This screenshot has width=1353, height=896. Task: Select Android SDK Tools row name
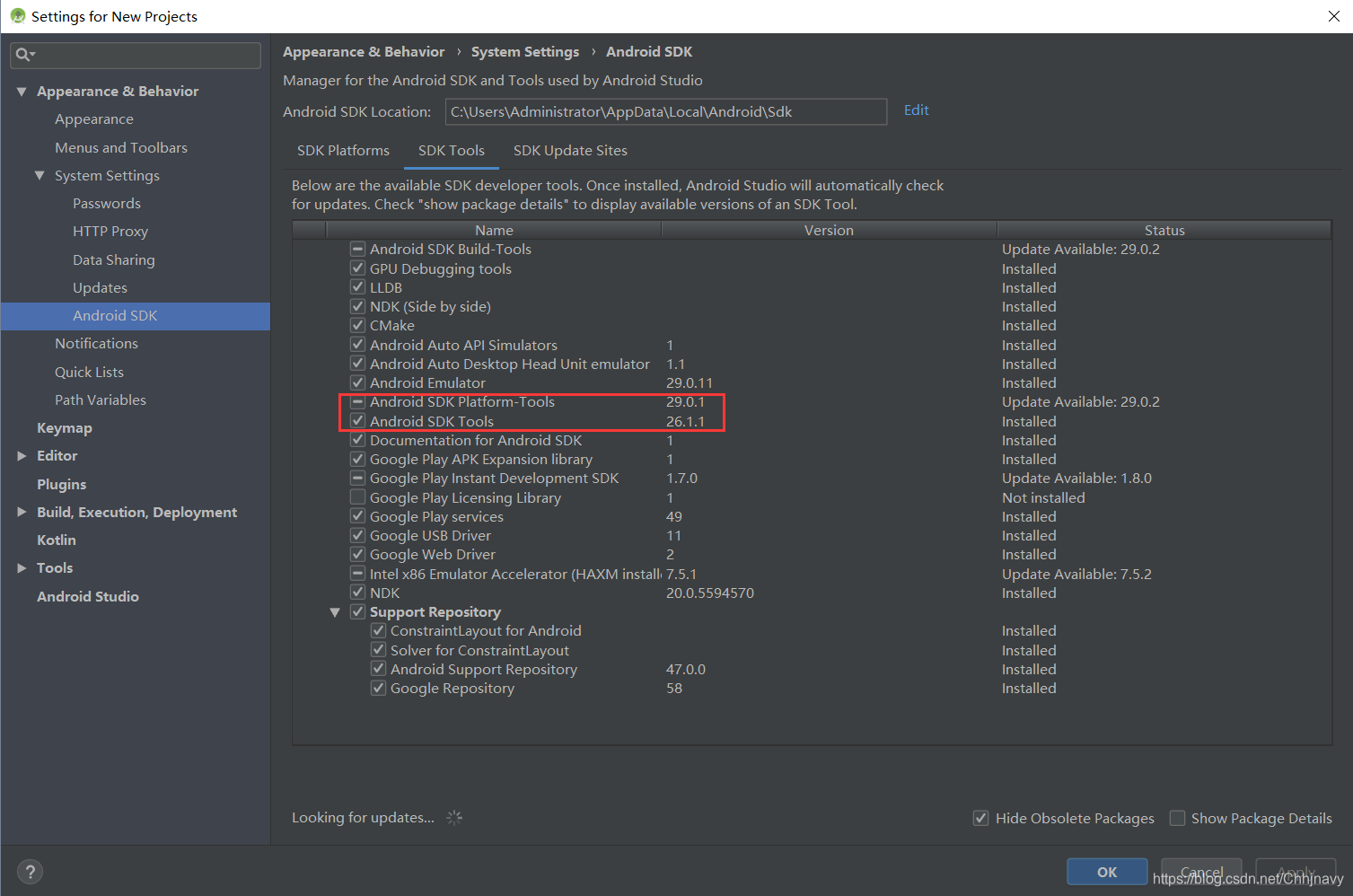tap(432, 421)
